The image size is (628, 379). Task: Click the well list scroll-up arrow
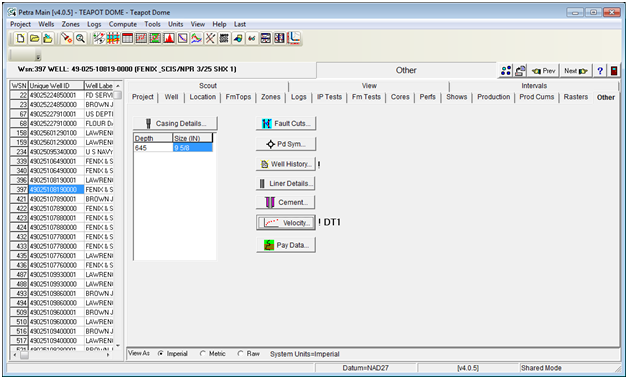click(118, 86)
